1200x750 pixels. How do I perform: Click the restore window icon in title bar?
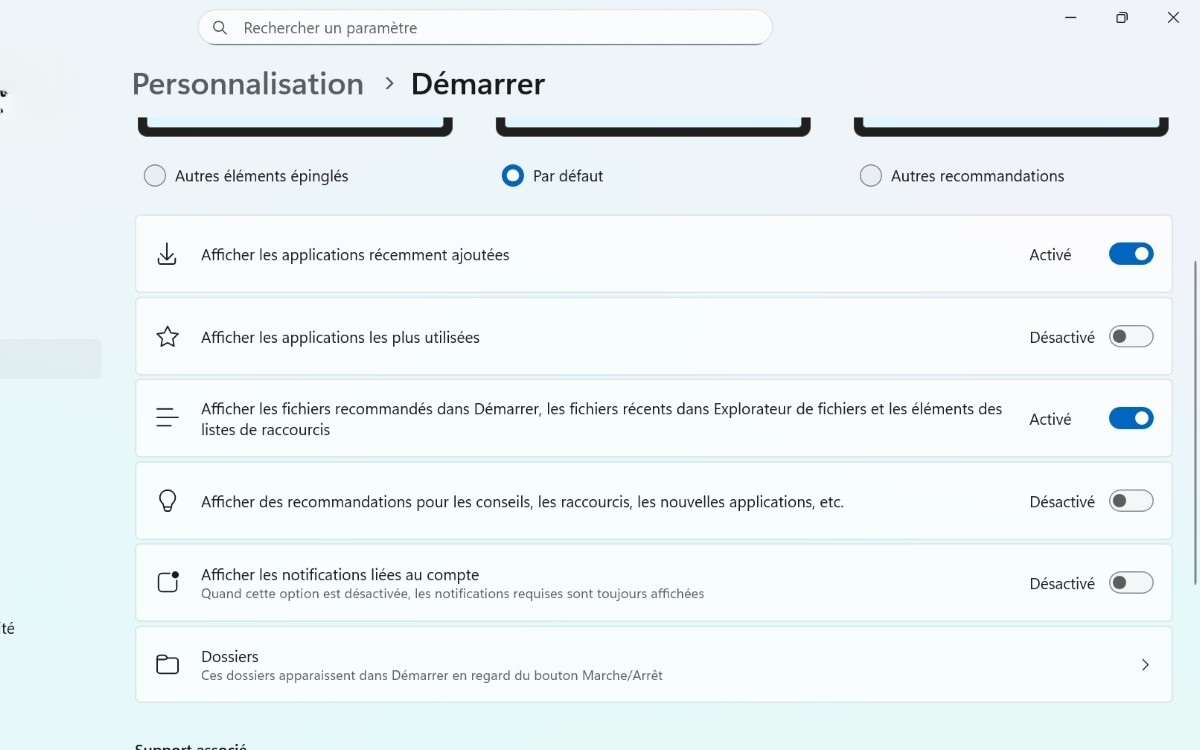1121,17
